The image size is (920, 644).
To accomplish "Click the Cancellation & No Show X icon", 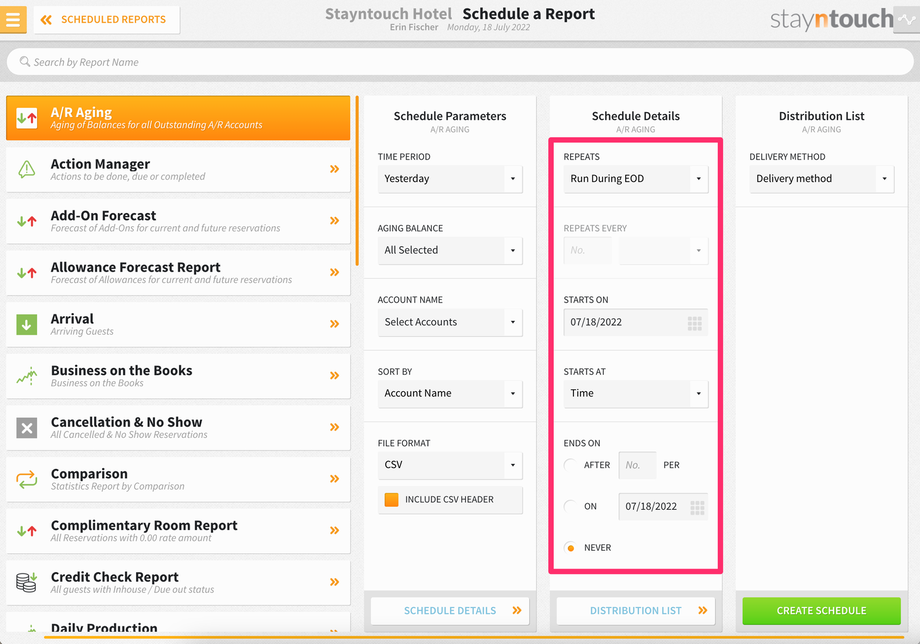I will point(27,428).
